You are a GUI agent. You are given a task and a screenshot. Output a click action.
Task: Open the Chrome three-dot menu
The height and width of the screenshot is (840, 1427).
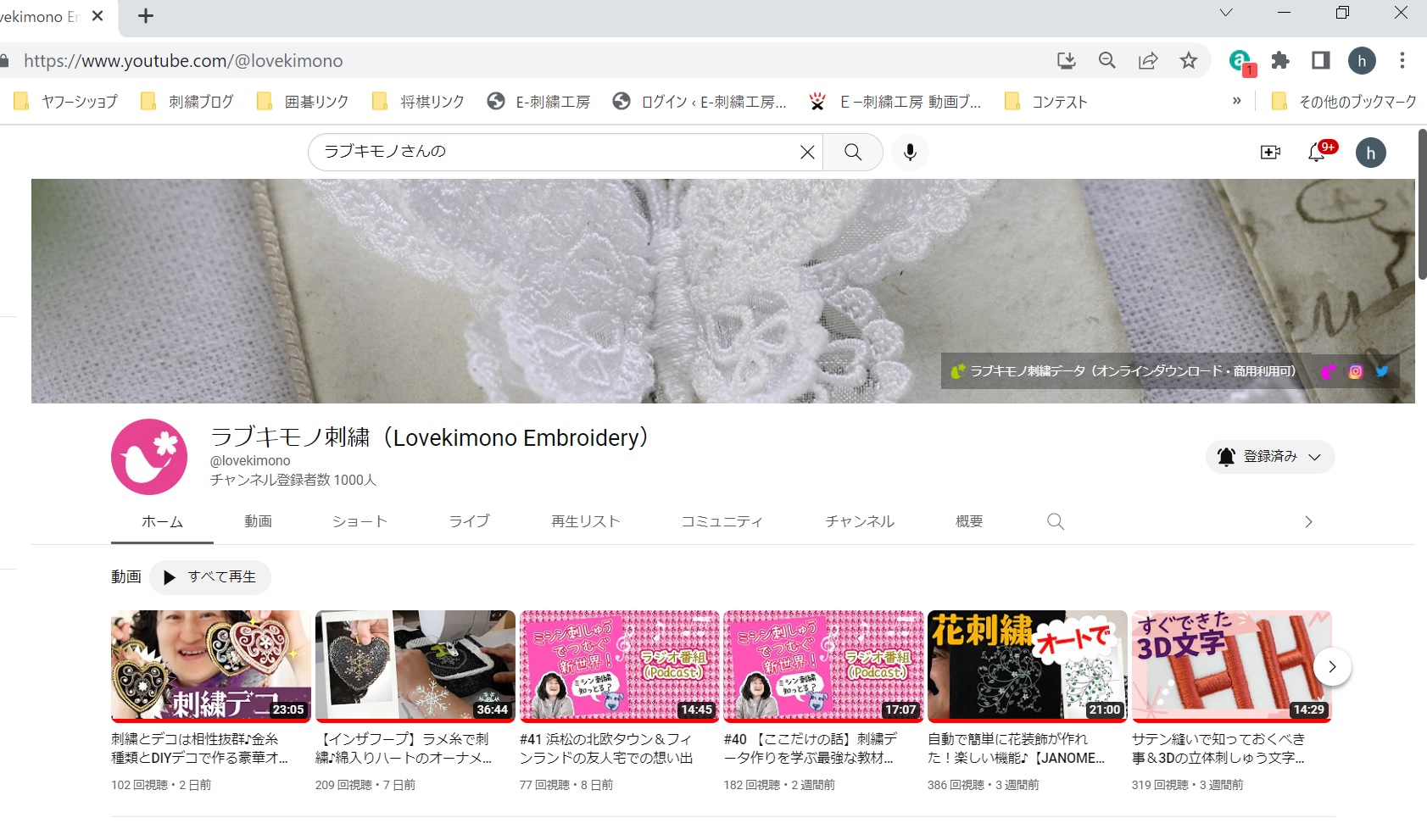tap(1402, 60)
